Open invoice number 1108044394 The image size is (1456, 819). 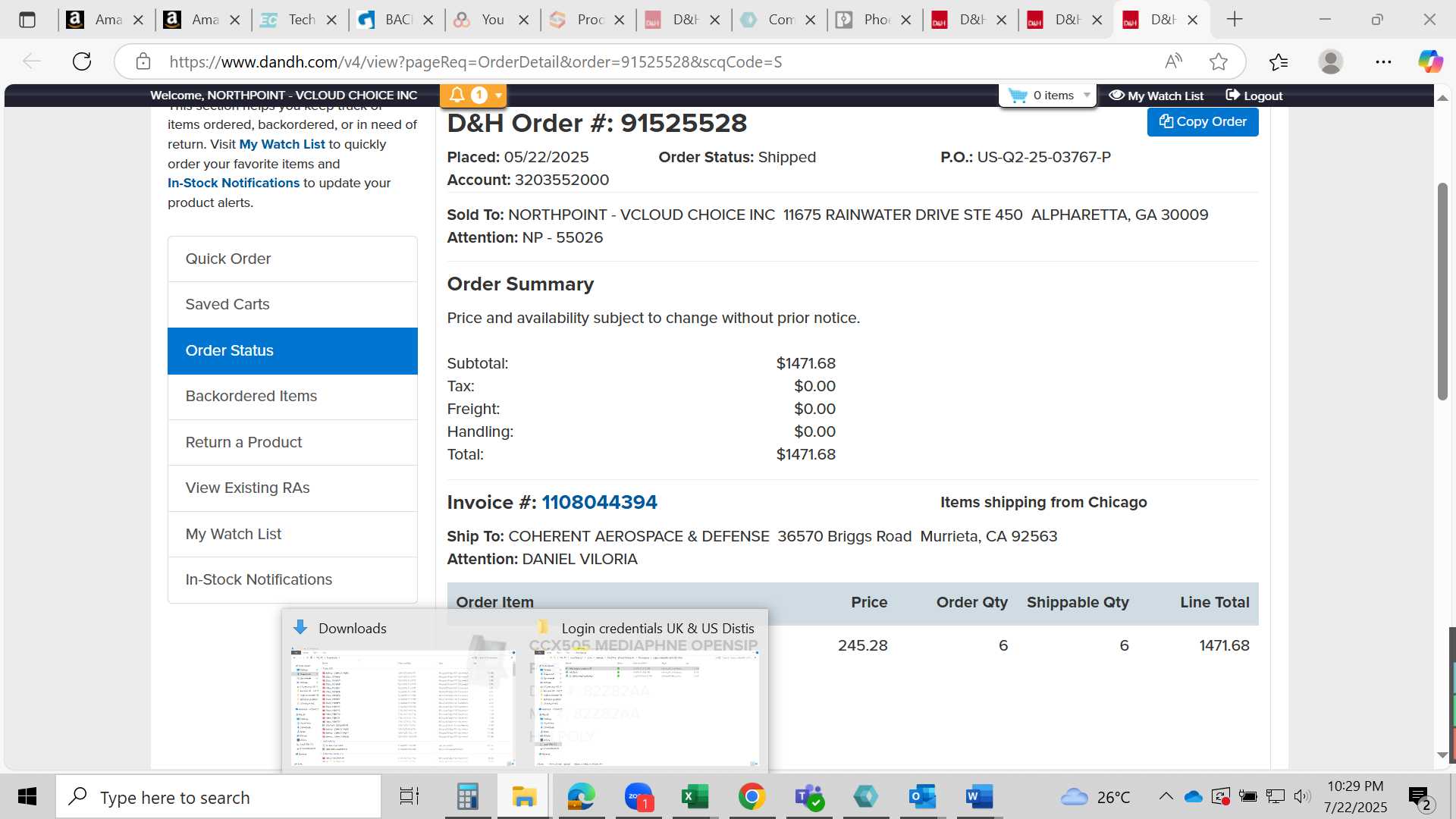599,502
